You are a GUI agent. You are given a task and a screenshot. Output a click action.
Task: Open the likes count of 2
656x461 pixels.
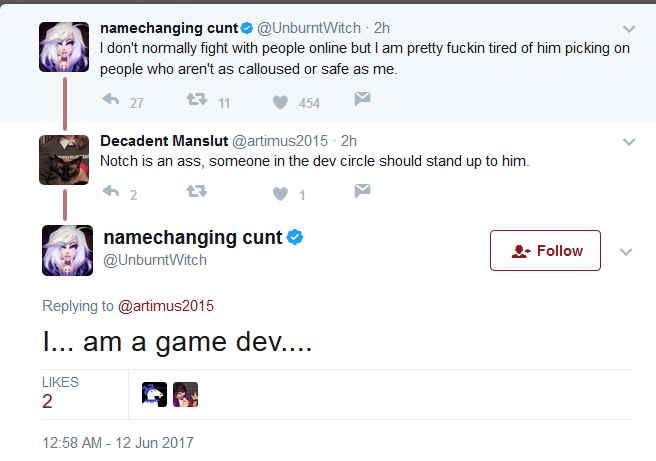(47, 402)
